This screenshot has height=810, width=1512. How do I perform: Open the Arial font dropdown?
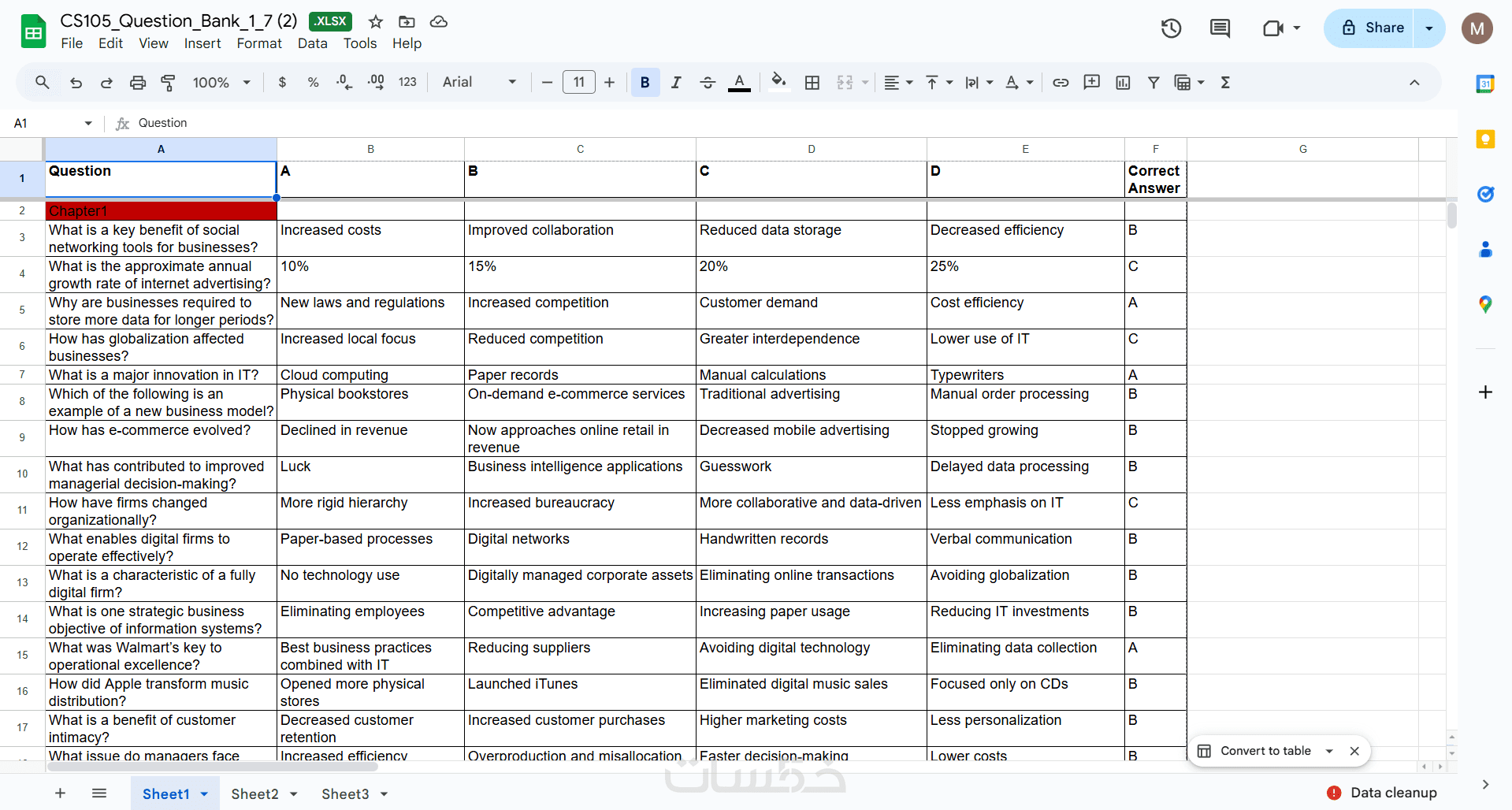click(x=479, y=82)
